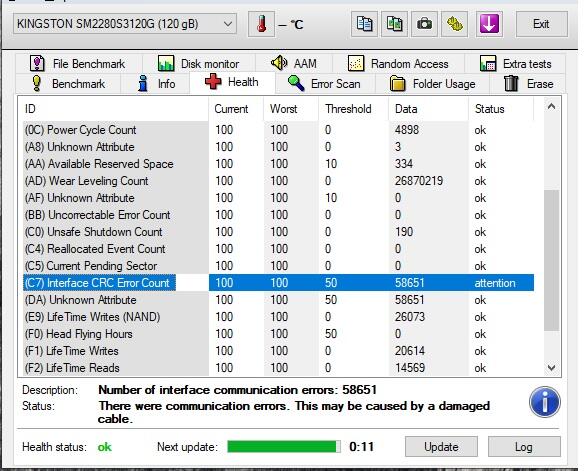Screen dimensions: 587x471
Task: Click the Folder Usage folder icon
Action: click(x=398, y=83)
